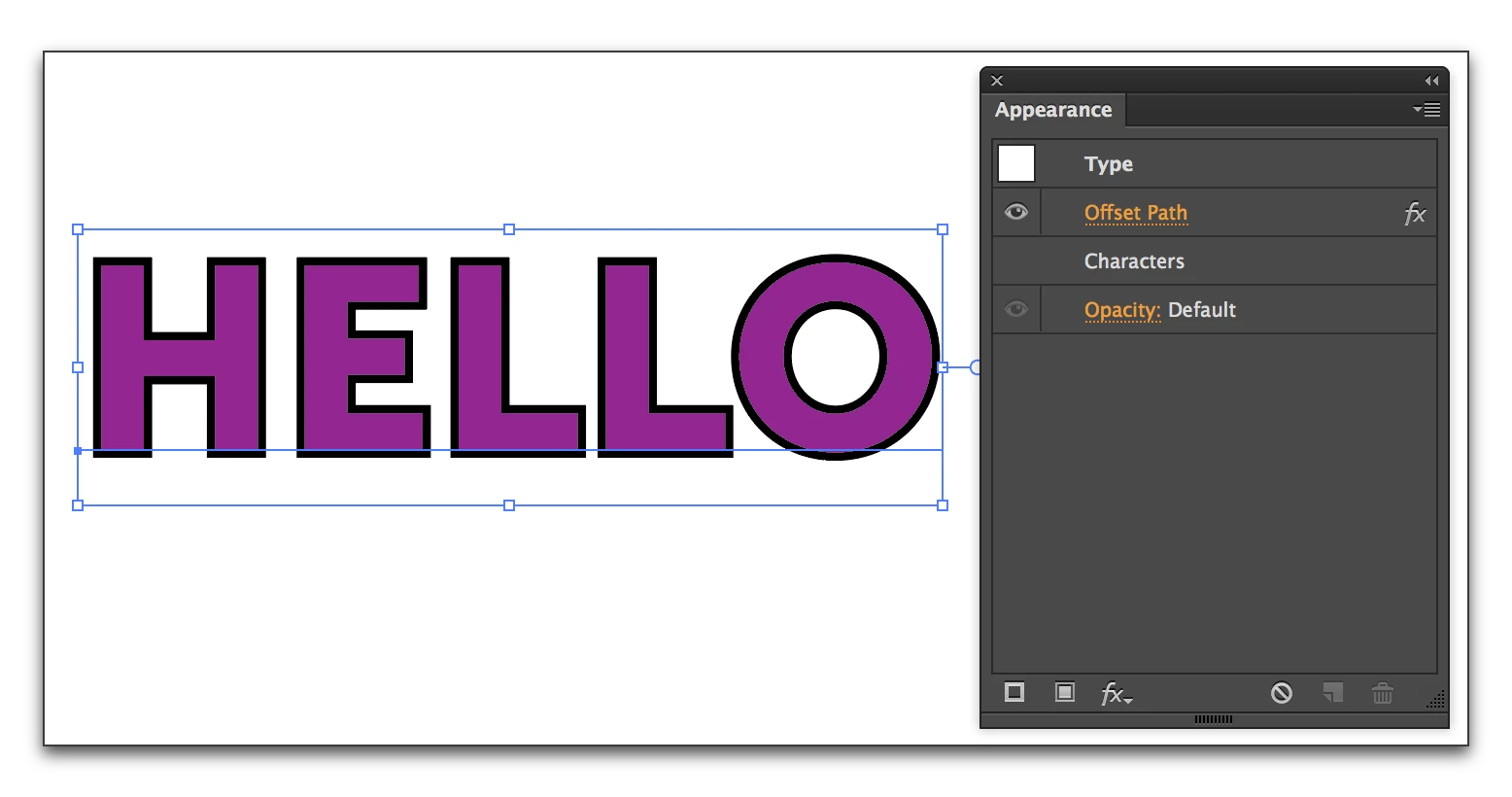This screenshot has width=1512, height=797.
Task: Click the Default opacity value text
Action: tap(1202, 310)
